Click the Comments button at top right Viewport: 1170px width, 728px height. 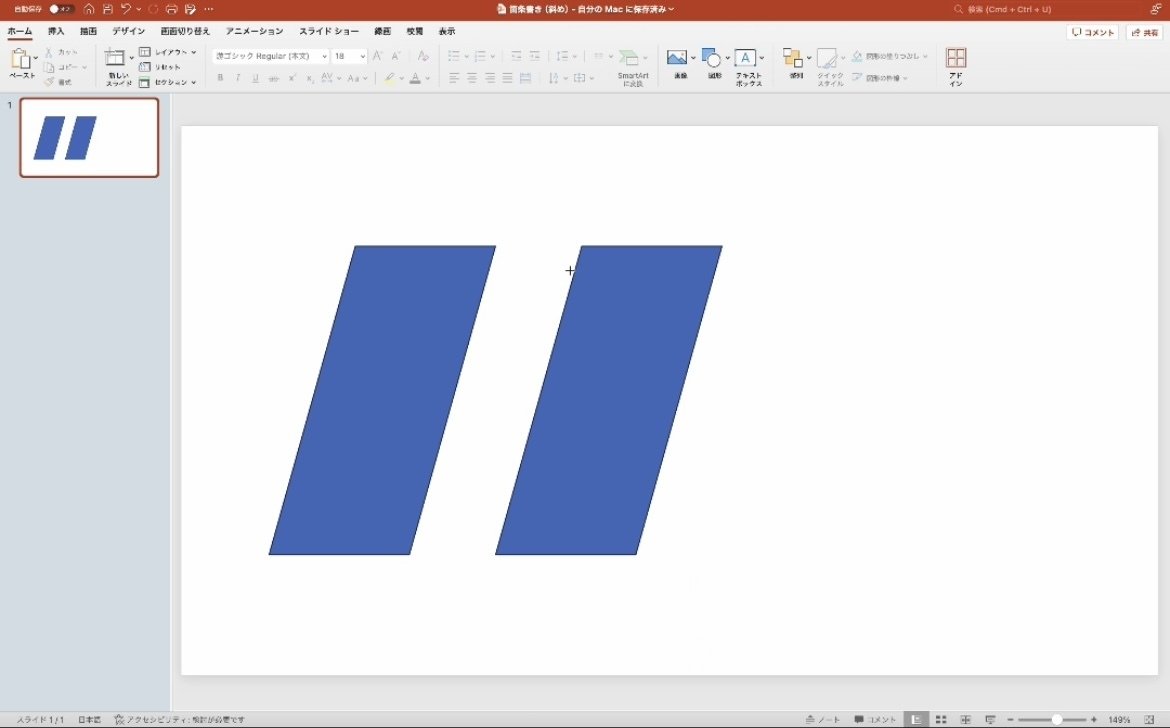(1092, 32)
